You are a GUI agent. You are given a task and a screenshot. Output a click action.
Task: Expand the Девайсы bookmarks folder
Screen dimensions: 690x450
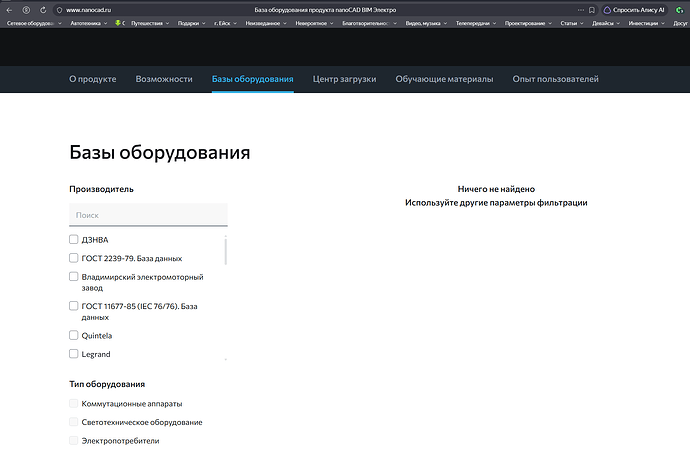click(606, 23)
